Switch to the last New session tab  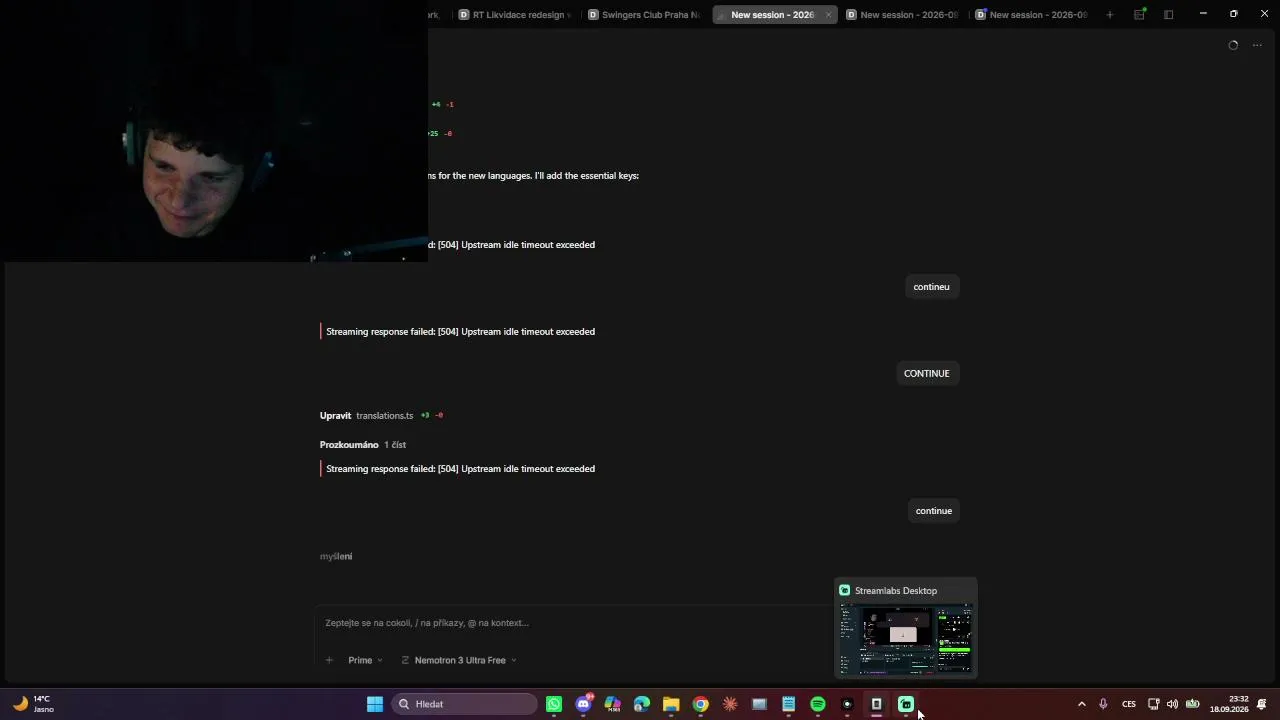tap(1032, 15)
